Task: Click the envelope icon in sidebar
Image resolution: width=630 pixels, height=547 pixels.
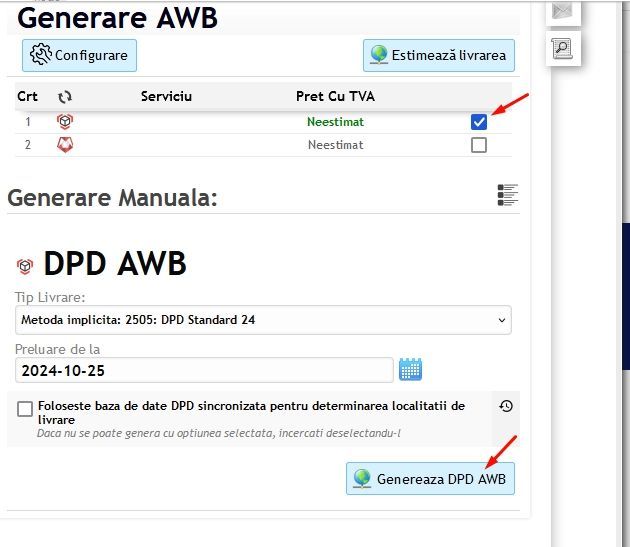Action: pyautogui.click(x=562, y=12)
